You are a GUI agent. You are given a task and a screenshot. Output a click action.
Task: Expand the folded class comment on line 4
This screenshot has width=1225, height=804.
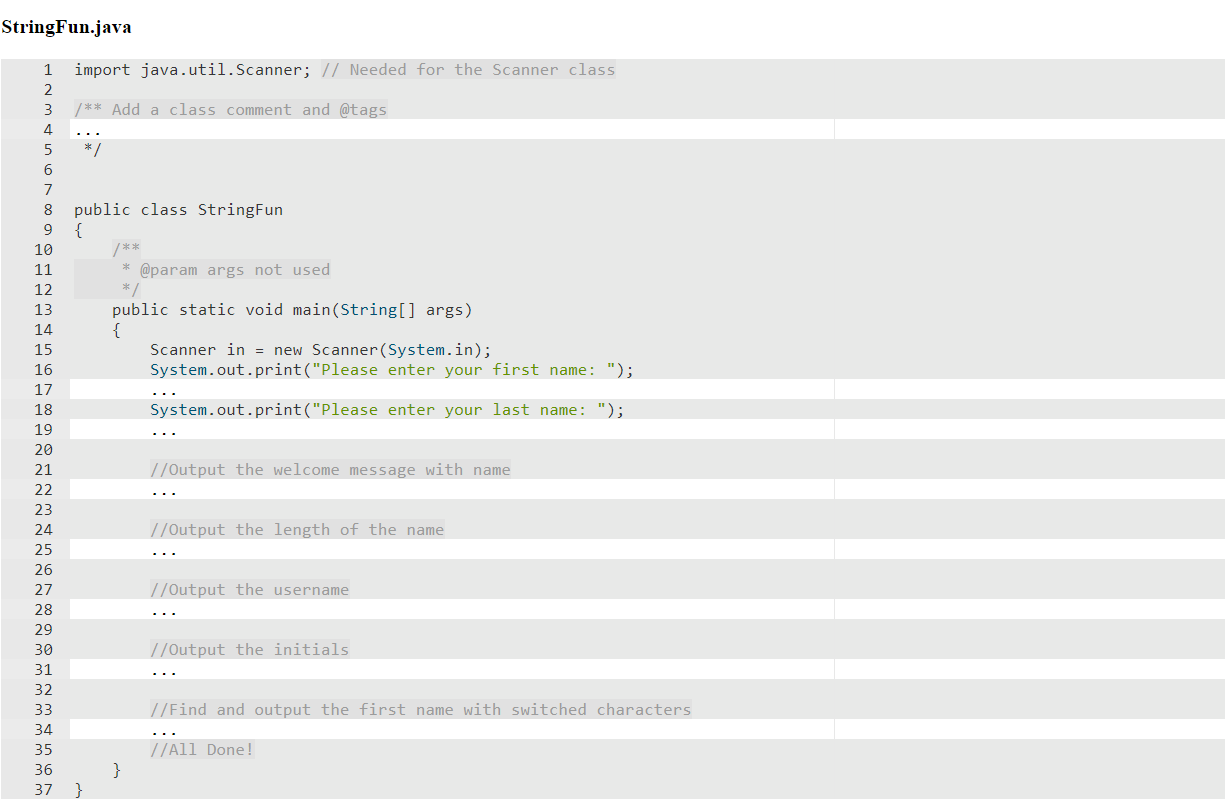pyautogui.click(x=87, y=129)
